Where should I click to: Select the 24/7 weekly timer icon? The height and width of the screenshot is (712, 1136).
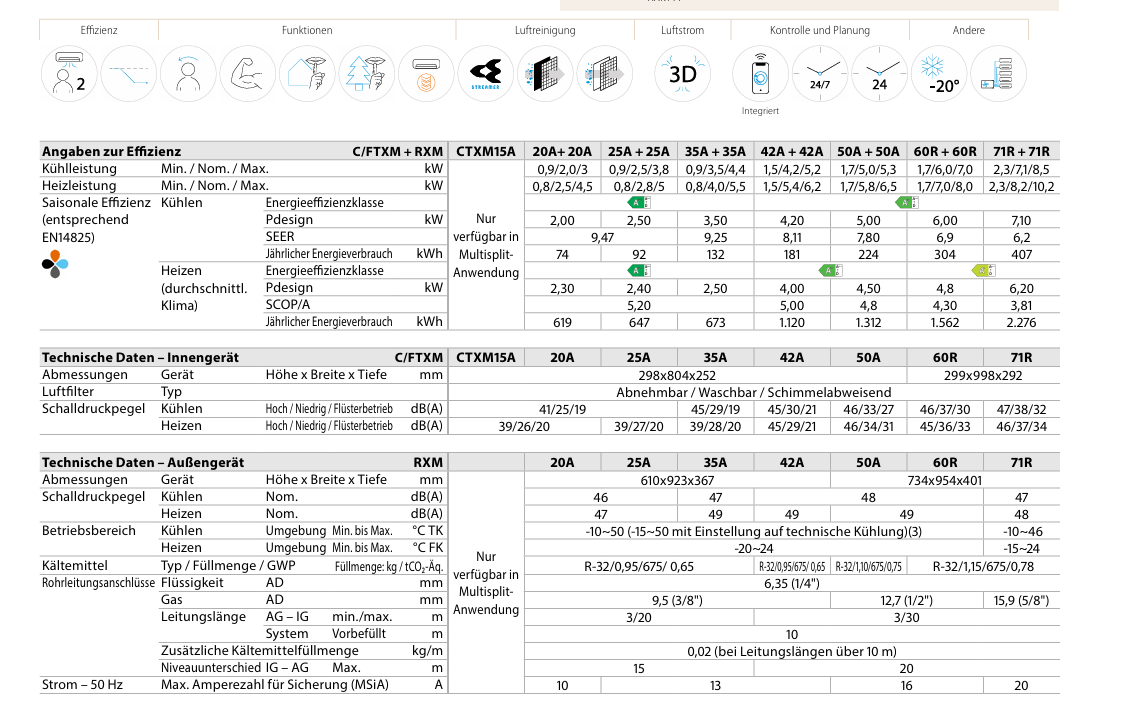(x=820, y=73)
